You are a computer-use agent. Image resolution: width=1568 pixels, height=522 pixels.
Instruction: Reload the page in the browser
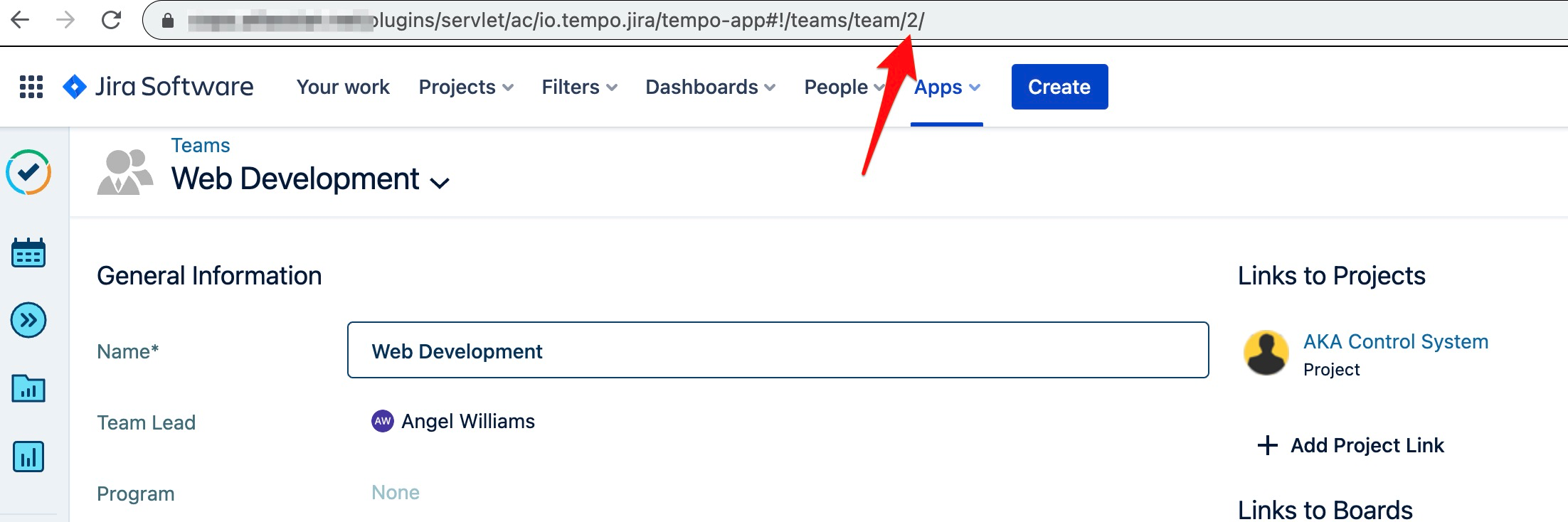pos(111,20)
